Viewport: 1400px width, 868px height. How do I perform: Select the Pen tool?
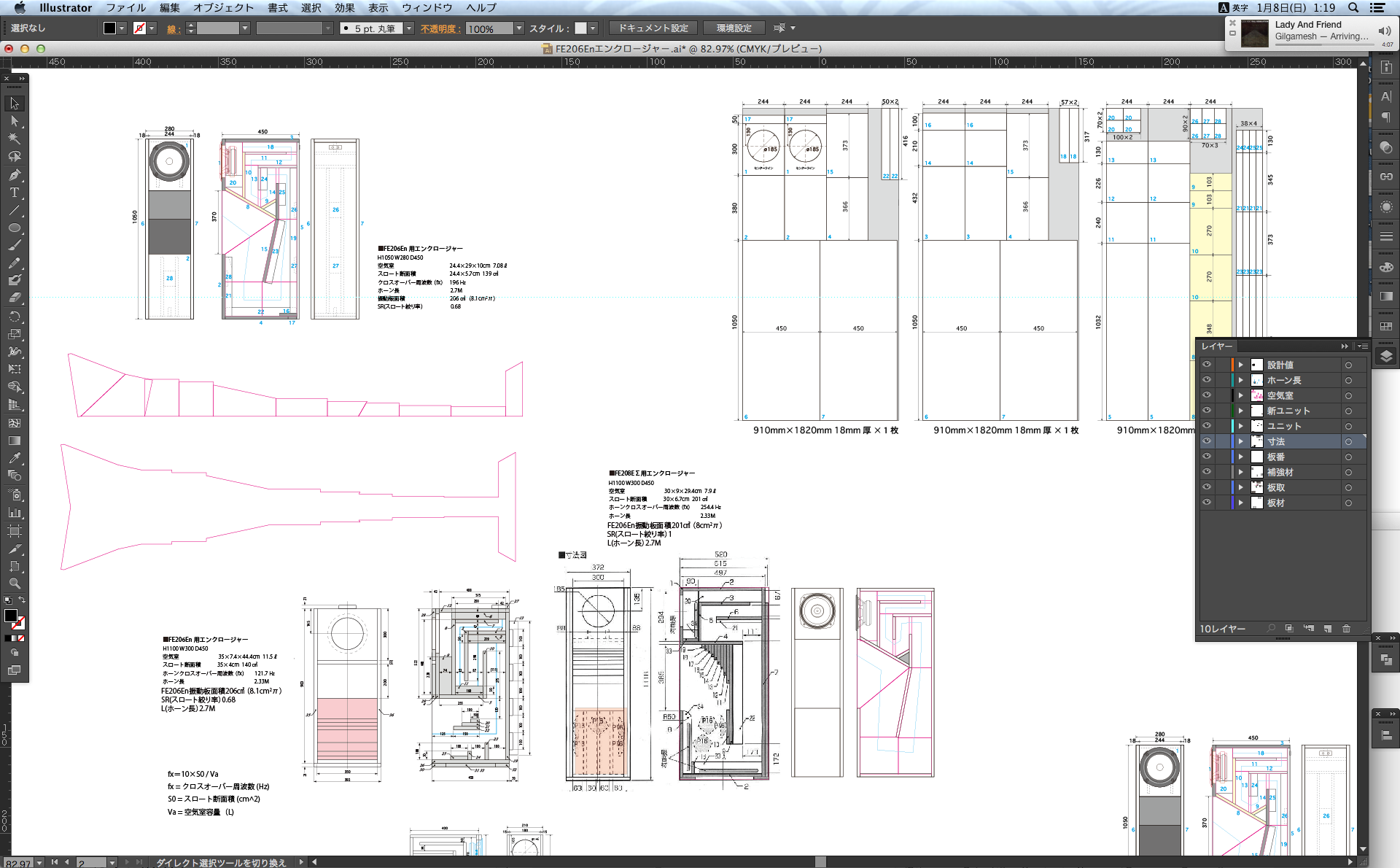coord(14,175)
